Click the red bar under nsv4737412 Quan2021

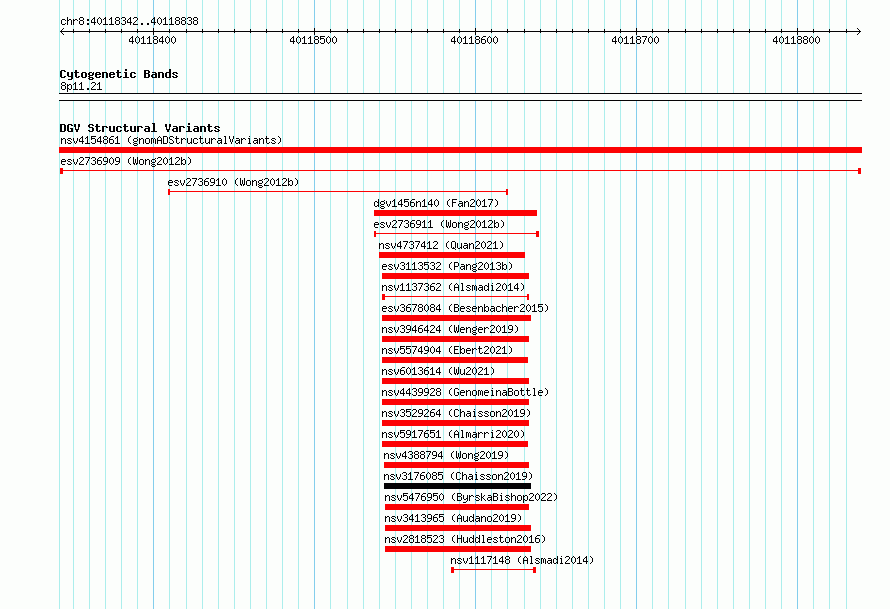[452, 255]
